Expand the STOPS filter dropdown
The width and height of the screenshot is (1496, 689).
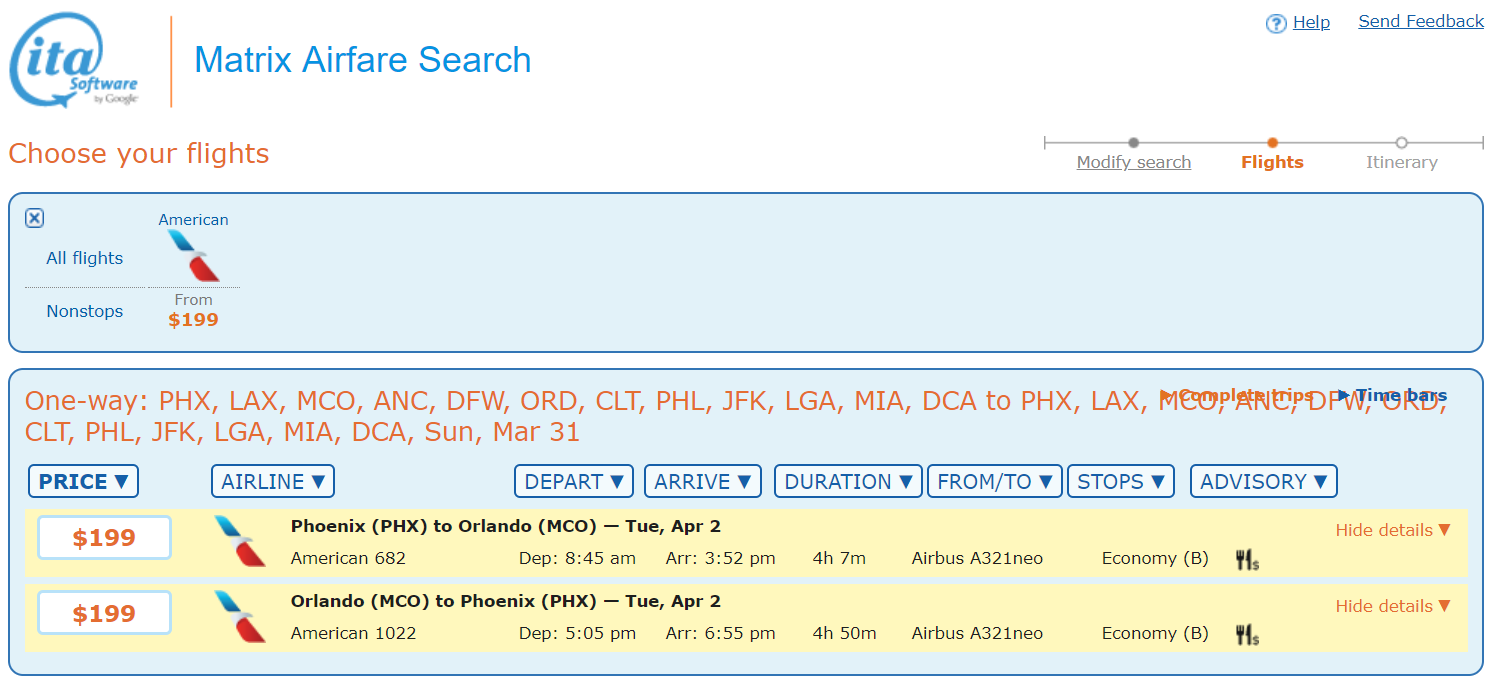pyautogui.click(x=1120, y=481)
